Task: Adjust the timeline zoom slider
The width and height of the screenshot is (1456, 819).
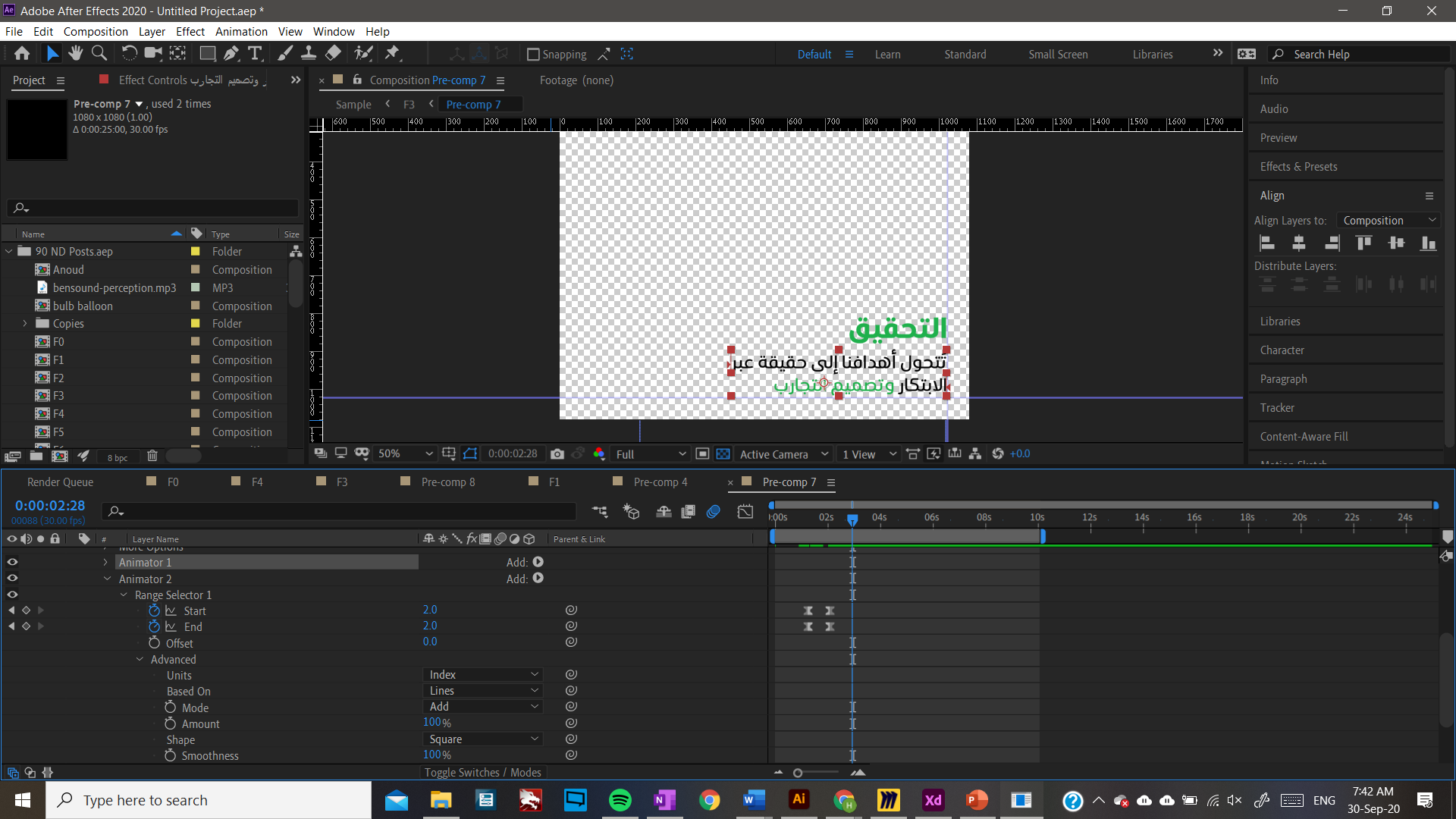Action: (798, 773)
